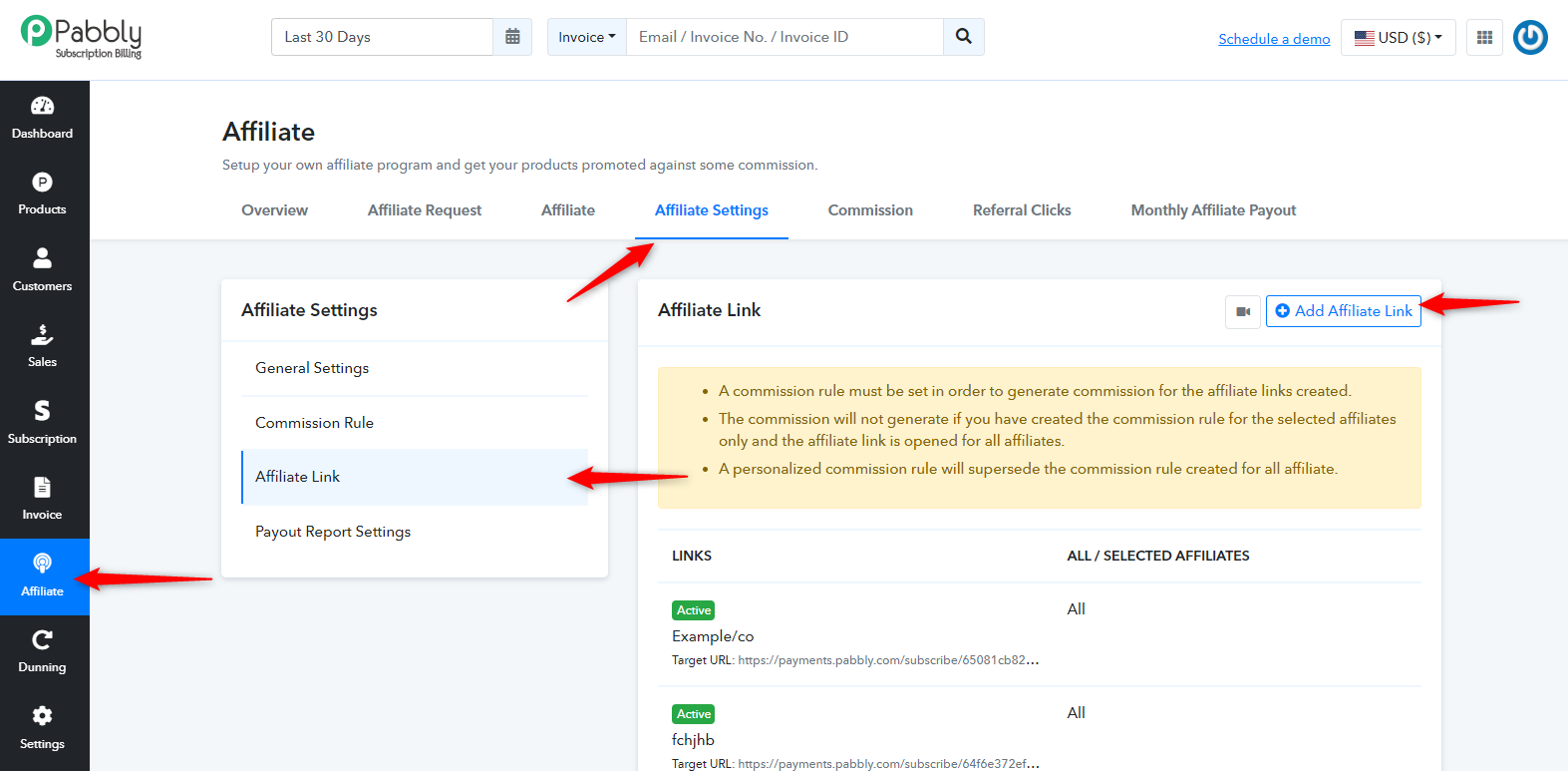The height and width of the screenshot is (771, 1568).
Task: Switch to the Commission tab
Action: [x=870, y=210]
